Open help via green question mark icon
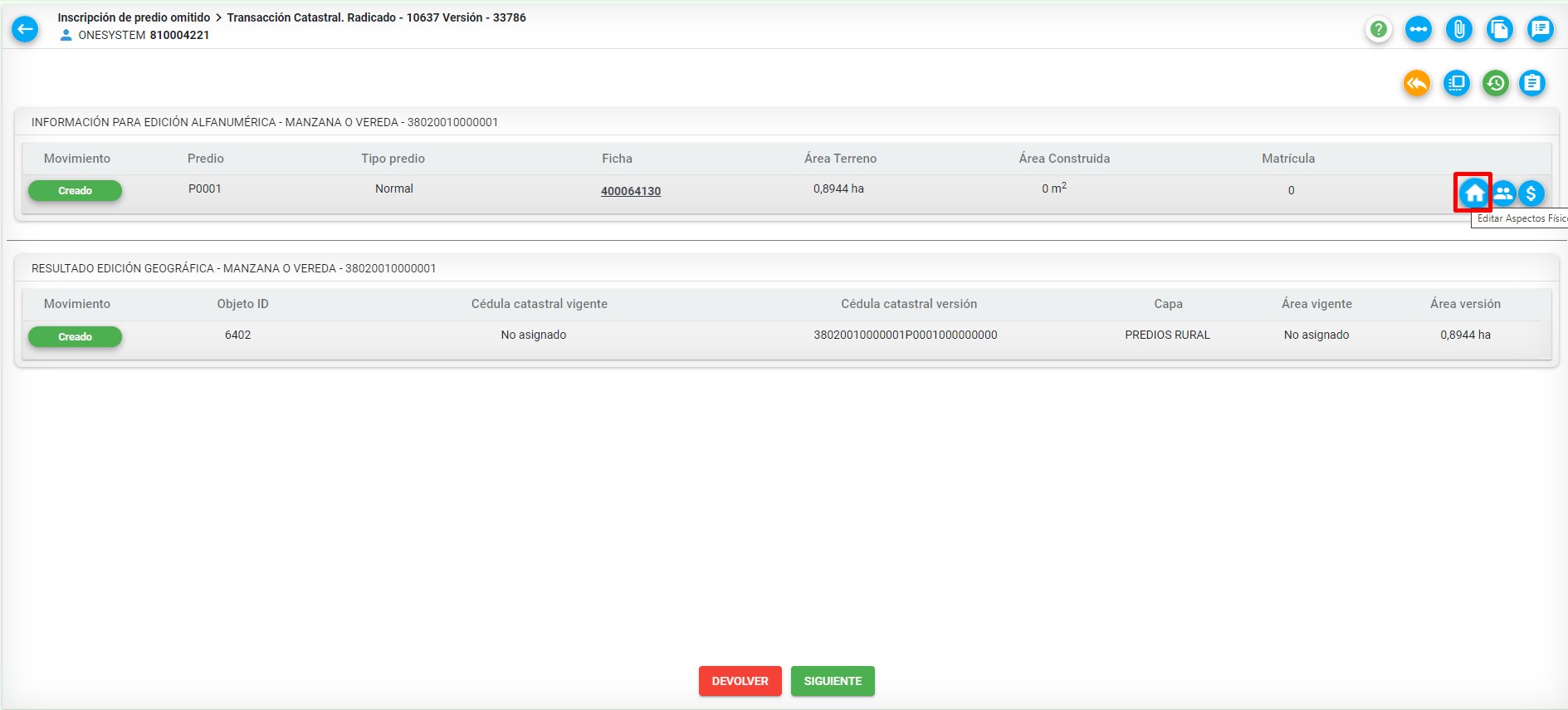The height and width of the screenshot is (710, 1568). [x=1379, y=30]
